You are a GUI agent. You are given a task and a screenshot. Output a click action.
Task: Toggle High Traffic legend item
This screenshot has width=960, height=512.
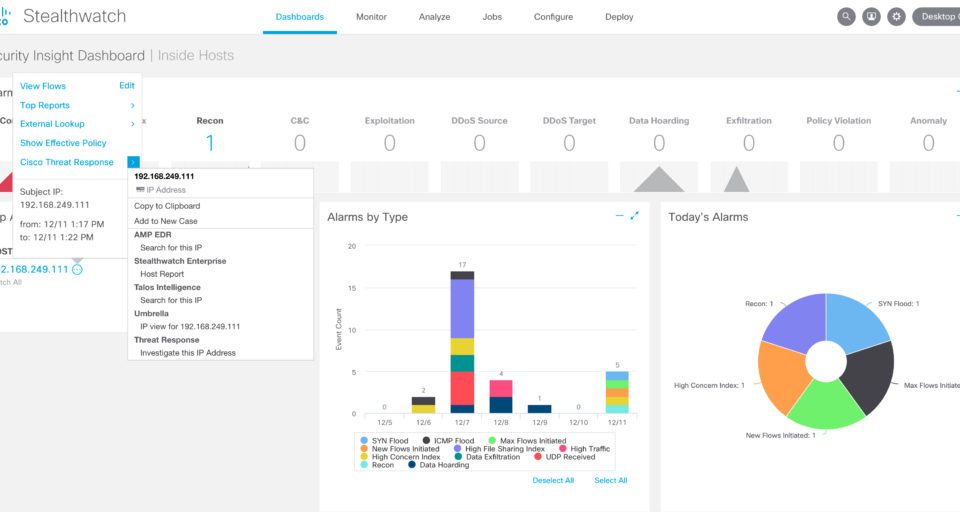tap(584, 449)
